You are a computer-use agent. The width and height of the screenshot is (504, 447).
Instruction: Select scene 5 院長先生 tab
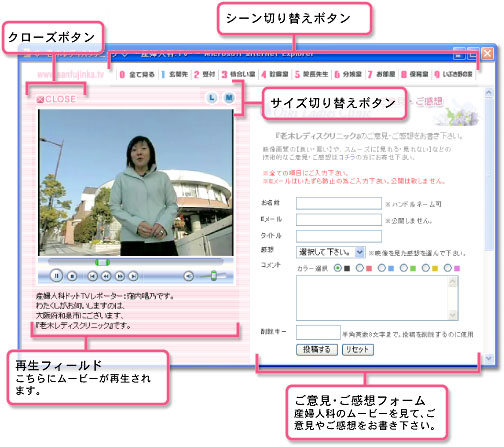click(x=312, y=74)
